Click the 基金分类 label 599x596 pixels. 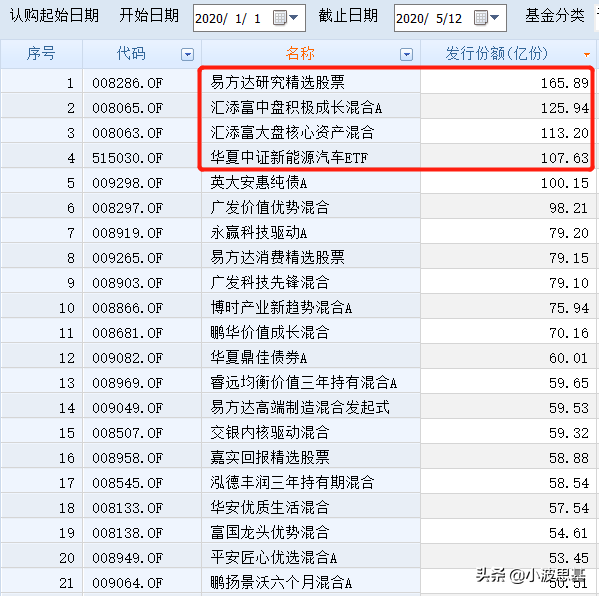point(555,16)
